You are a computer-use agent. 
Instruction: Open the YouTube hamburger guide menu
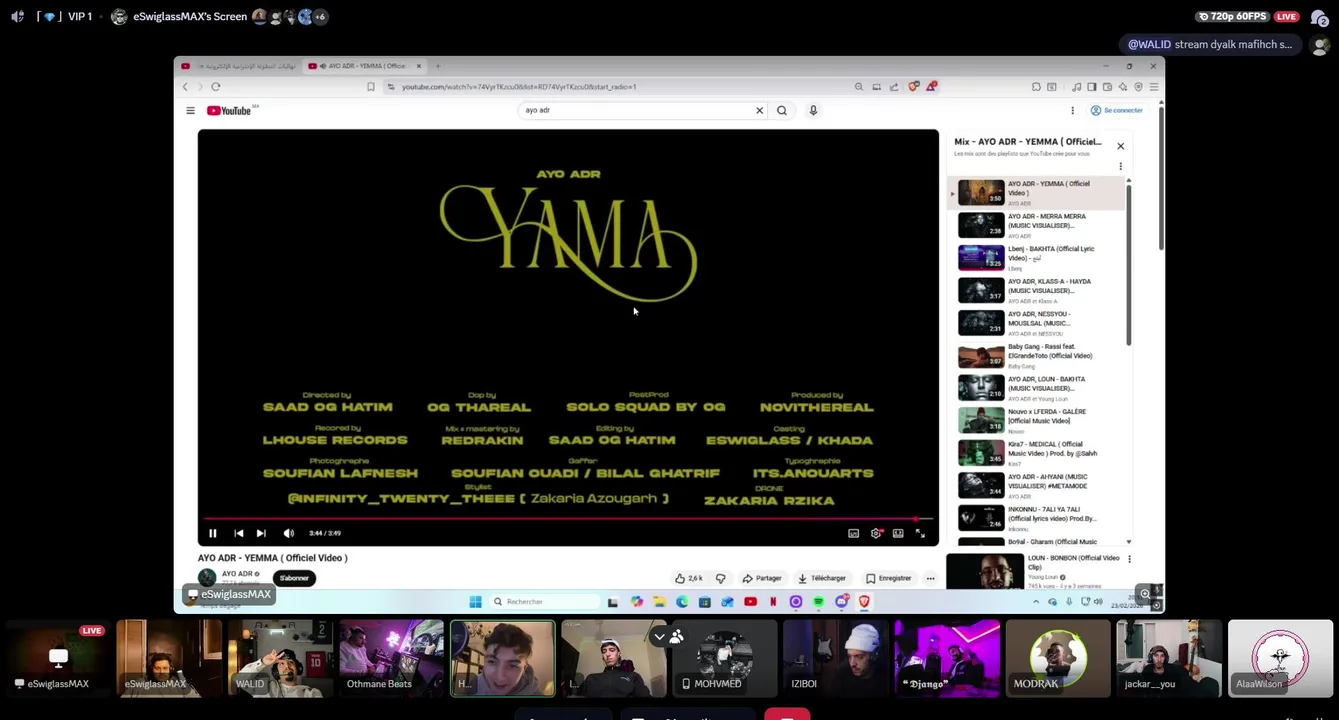[x=190, y=111]
